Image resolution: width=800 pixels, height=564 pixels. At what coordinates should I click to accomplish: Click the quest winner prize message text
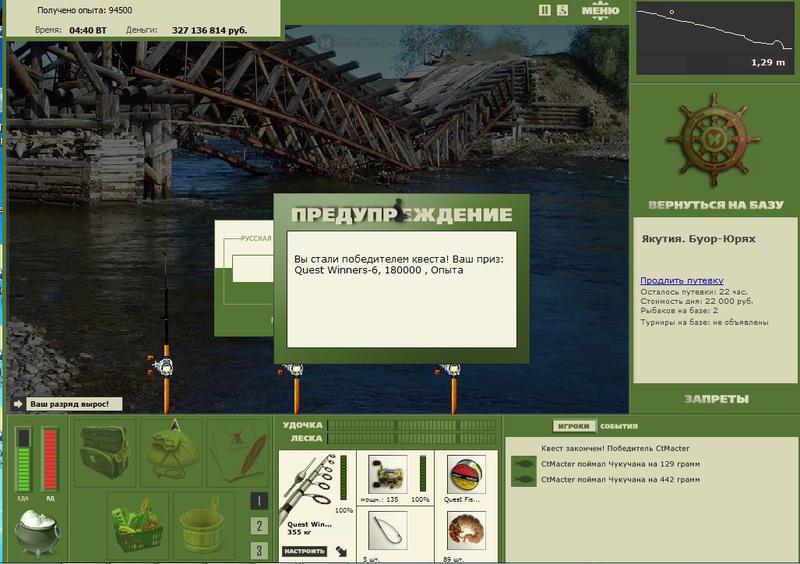pyautogui.click(x=398, y=264)
